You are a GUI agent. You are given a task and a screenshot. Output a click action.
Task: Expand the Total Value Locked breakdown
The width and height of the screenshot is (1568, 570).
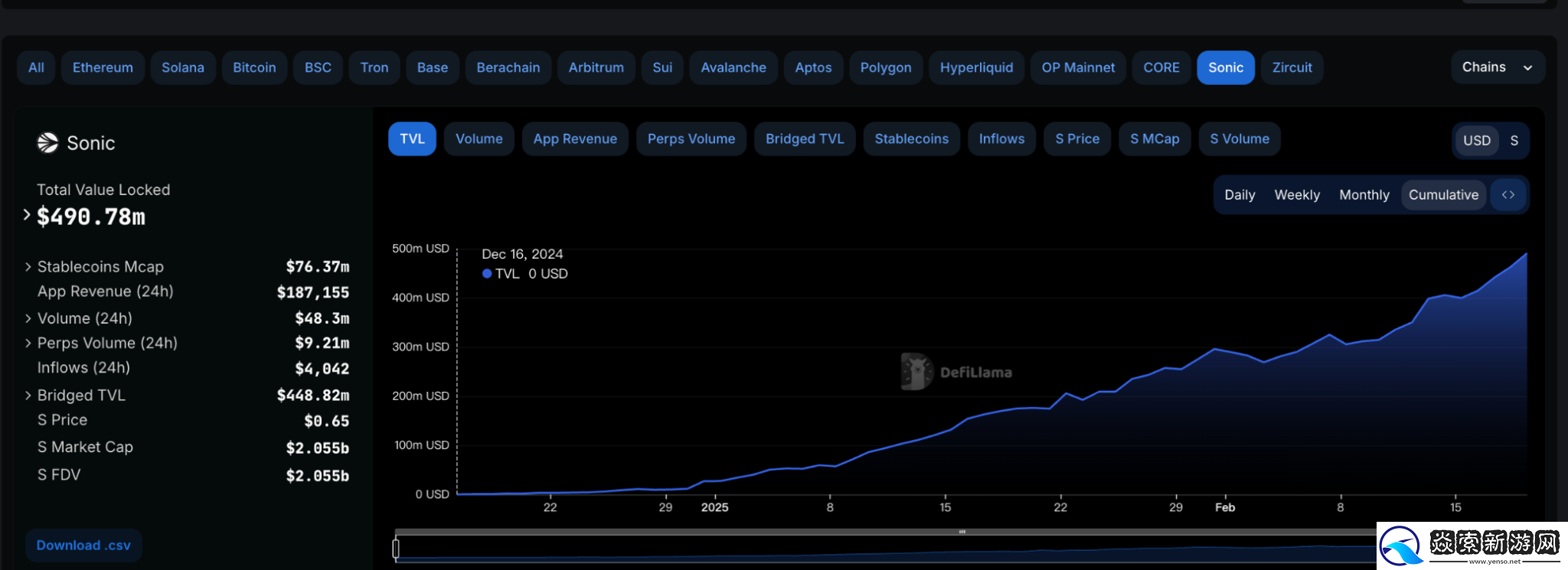tap(27, 216)
